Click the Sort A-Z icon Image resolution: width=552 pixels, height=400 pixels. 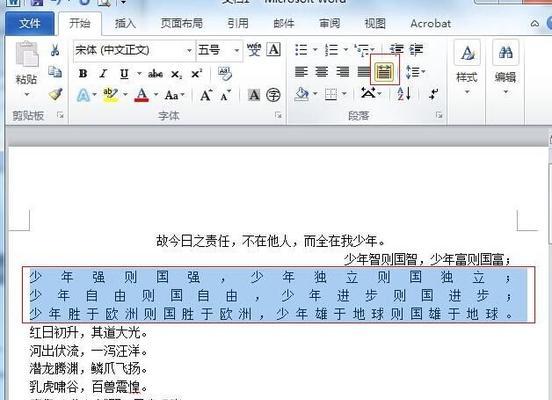pyautogui.click(x=404, y=94)
